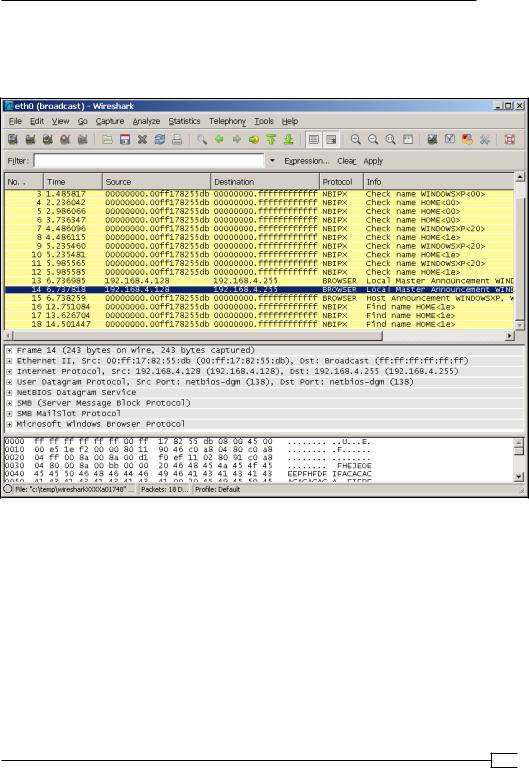Image resolution: width=529 pixels, height=768 pixels.
Task: Sort by the Time column header
Action: coord(72,182)
